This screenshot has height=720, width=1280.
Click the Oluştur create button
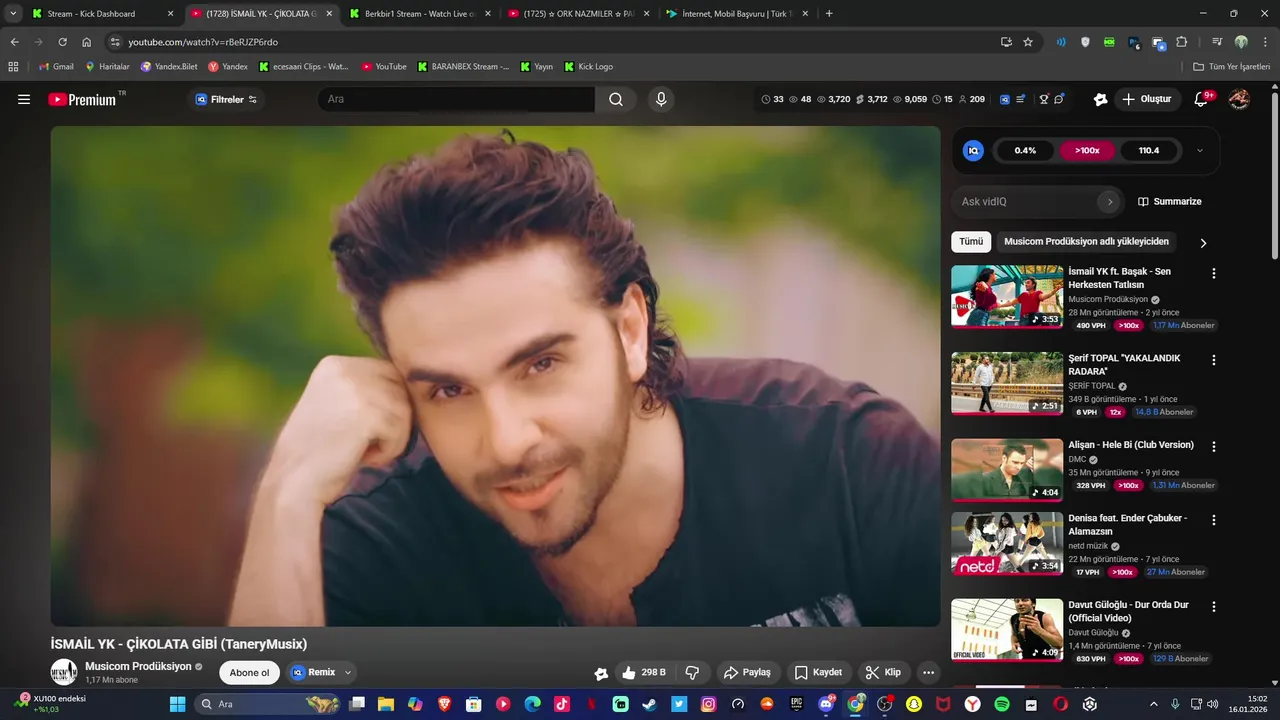tap(1147, 99)
